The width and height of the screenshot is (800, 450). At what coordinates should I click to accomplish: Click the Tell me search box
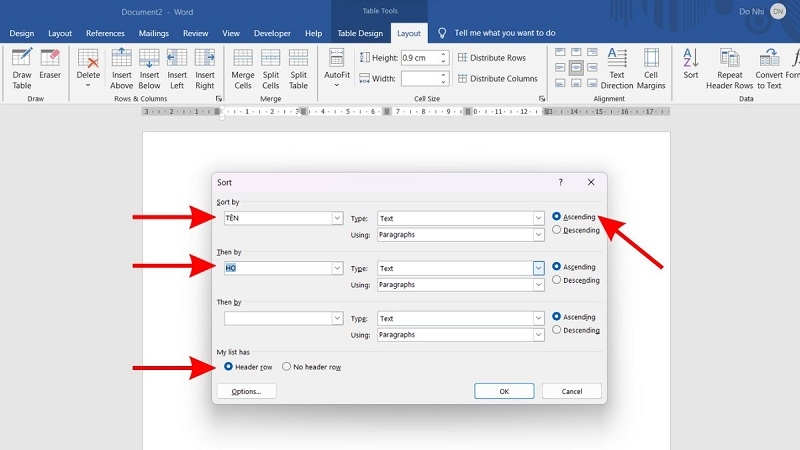click(x=504, y=33)
